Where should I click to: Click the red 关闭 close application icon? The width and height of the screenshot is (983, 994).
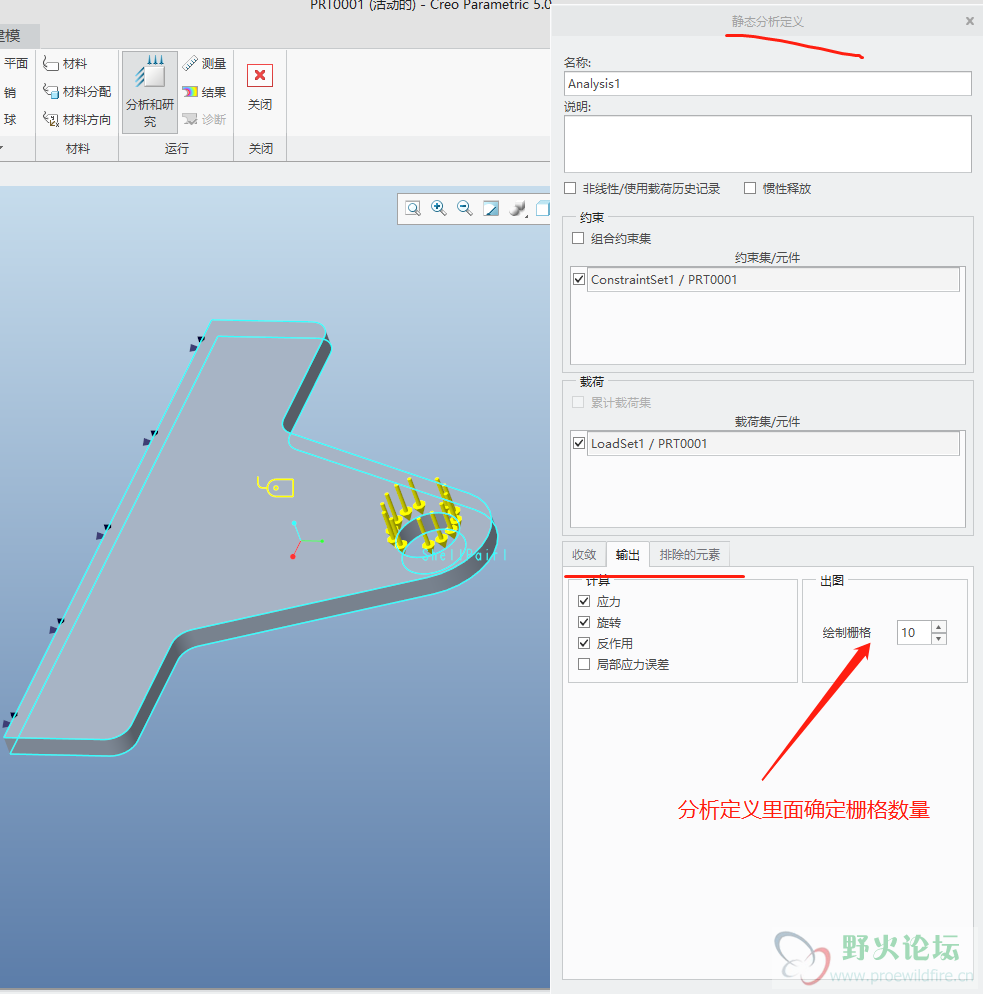(260, 75)
